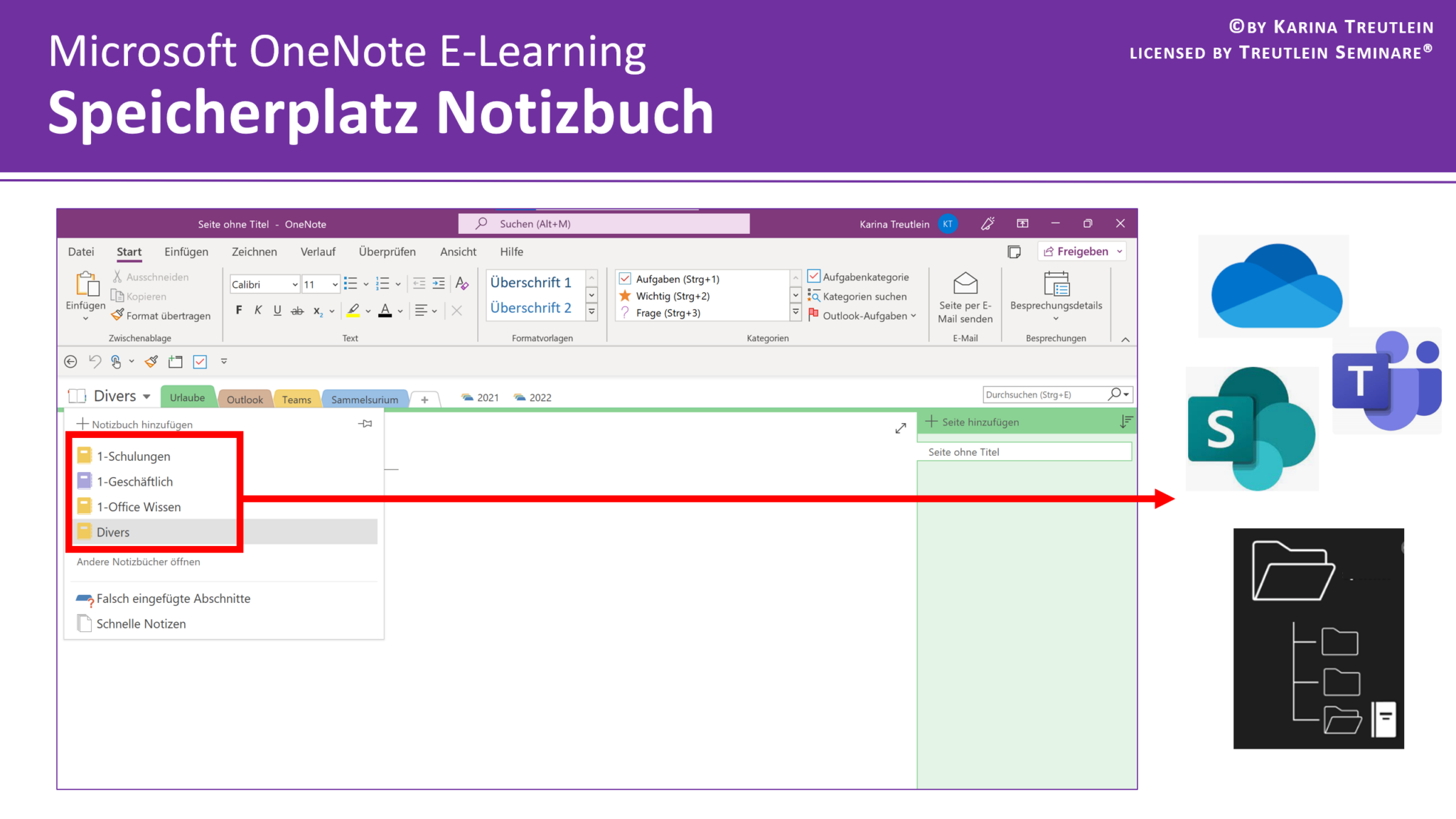The image size is (1456, 819).
Task: Activate the Format übertragen painter tool
Action: tap(161, 315)
